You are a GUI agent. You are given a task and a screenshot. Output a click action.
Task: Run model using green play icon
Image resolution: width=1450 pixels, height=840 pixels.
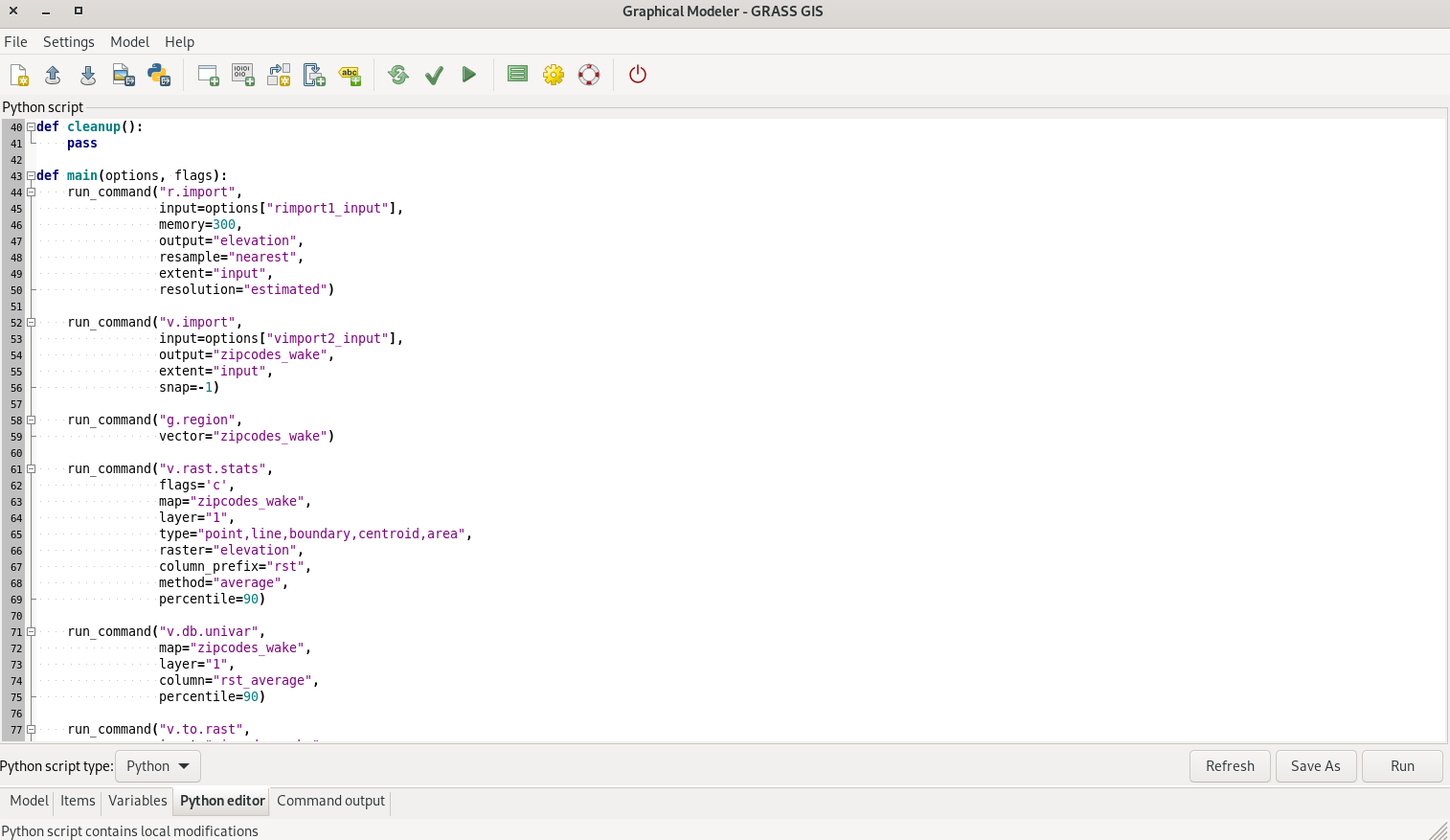[x=469, y=75]
